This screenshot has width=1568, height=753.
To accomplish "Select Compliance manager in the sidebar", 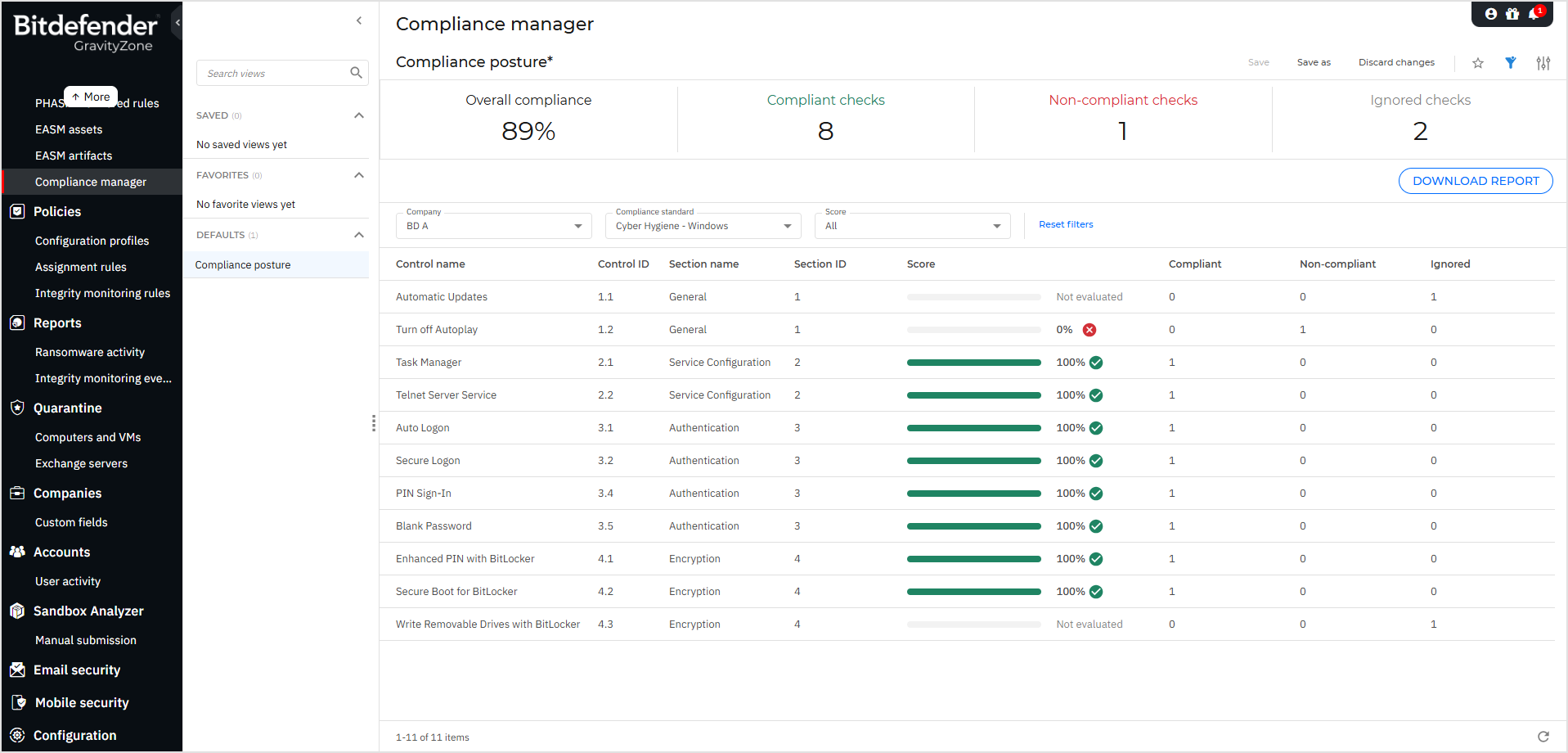I will pyautogui.click(x=91, y=181).
